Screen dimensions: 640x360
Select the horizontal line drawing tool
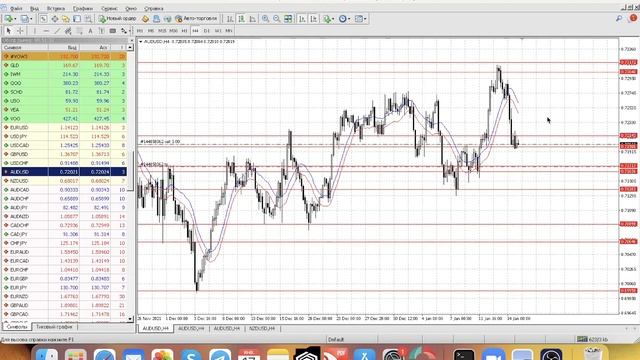[x=46, y=31]
